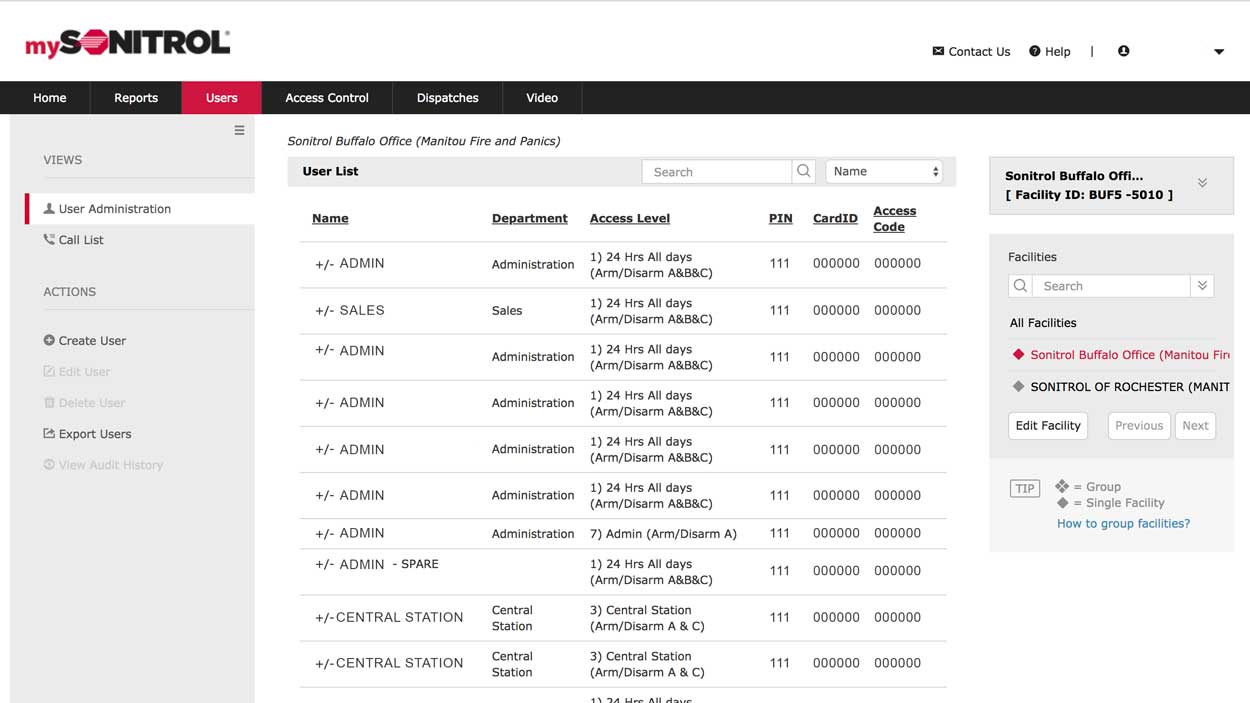Click red diamond beside Sonitrol Buffalo Office
1250x703 pixels.
point(1018,355)
